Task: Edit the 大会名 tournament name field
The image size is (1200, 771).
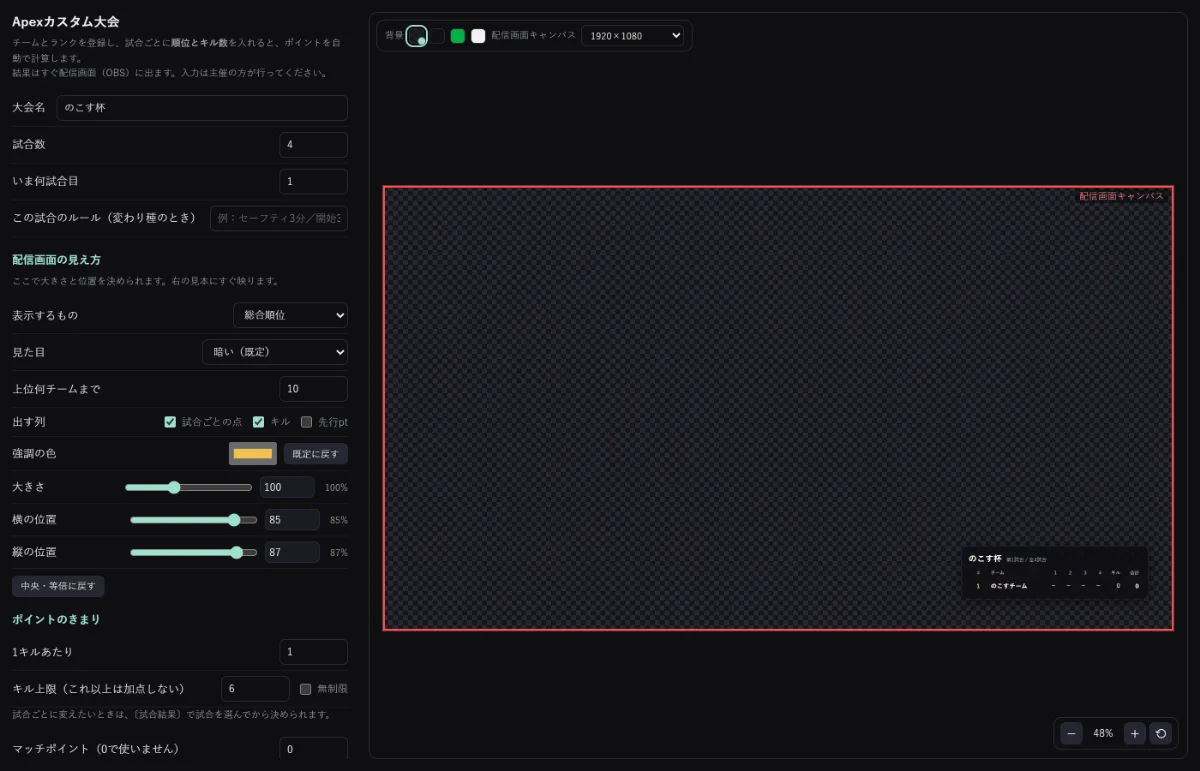Action: click(202, 108)
